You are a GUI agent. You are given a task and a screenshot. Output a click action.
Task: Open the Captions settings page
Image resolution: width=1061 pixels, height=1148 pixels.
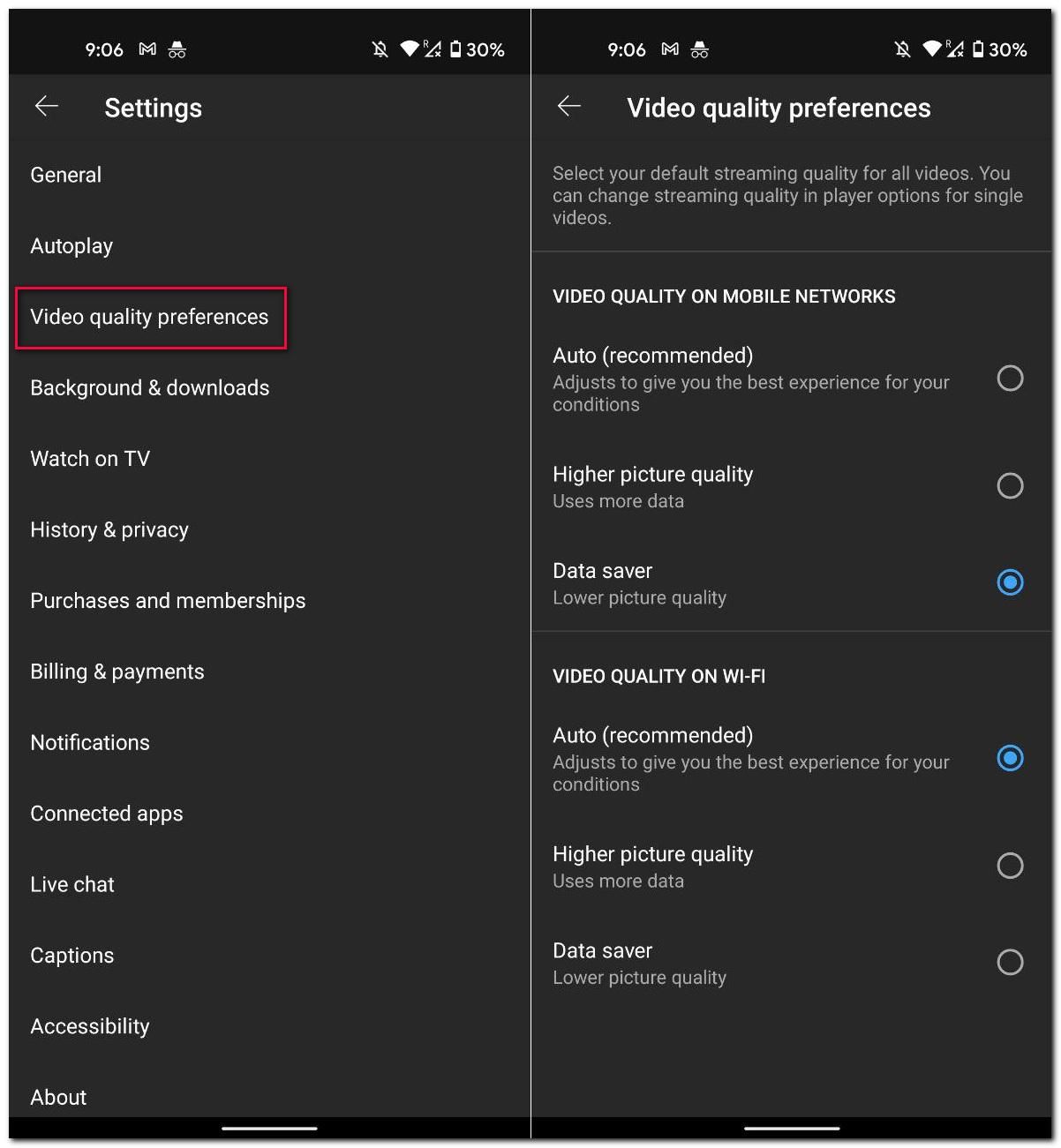(x=71, y=955)
